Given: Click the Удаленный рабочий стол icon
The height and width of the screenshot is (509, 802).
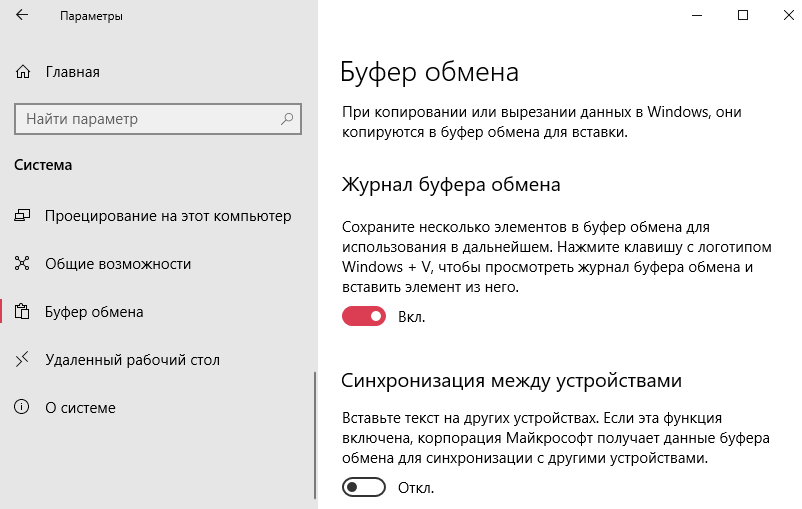Looking at the screenshot, I should [x=23, y=360].
